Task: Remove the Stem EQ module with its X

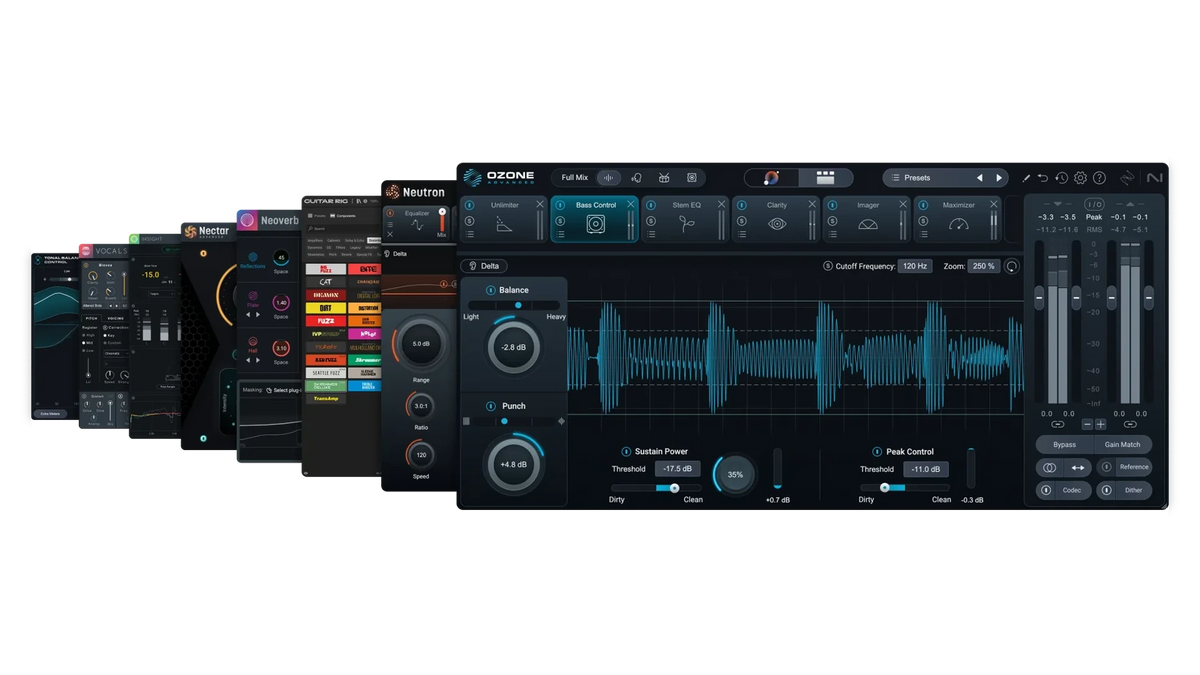Action: pyautogui.click(x=722, y=204)
